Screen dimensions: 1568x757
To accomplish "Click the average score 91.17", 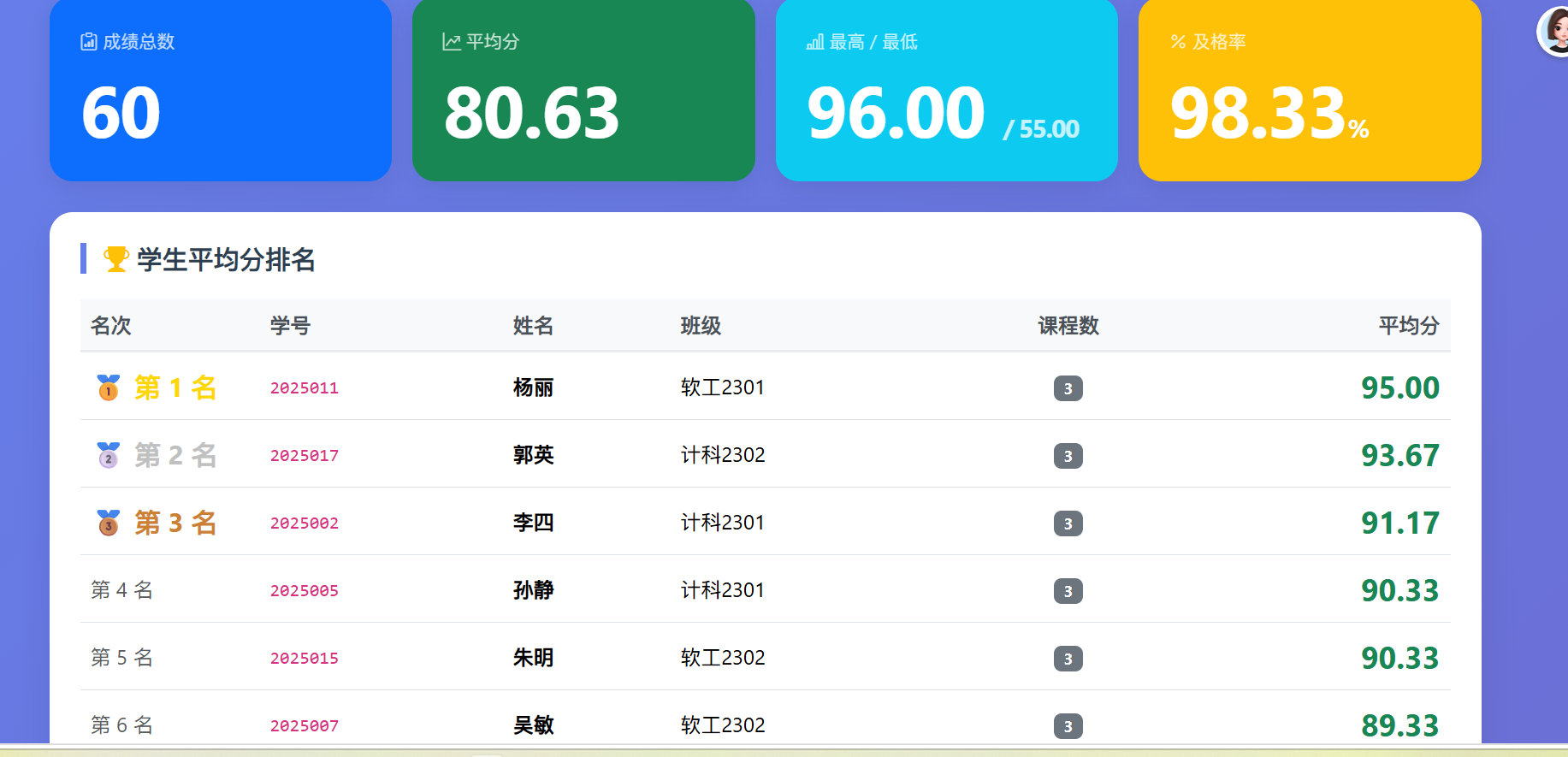I will pyautogui.click(x=1400, y=523).
